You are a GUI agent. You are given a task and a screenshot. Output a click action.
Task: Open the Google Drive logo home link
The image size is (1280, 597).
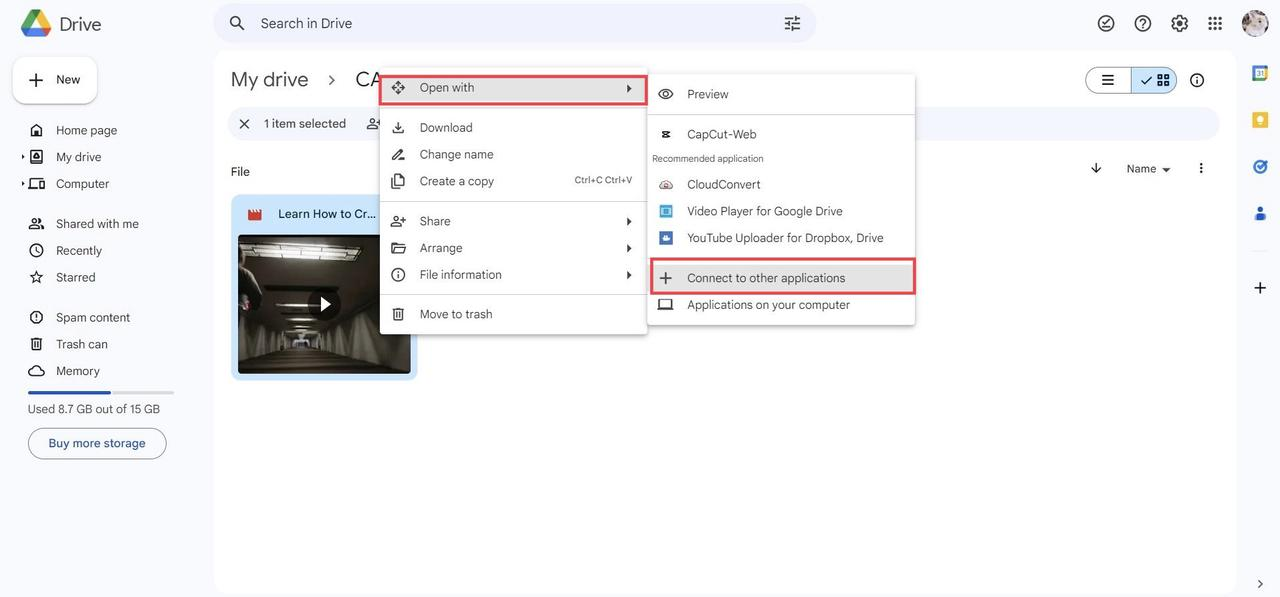(61, 24)
